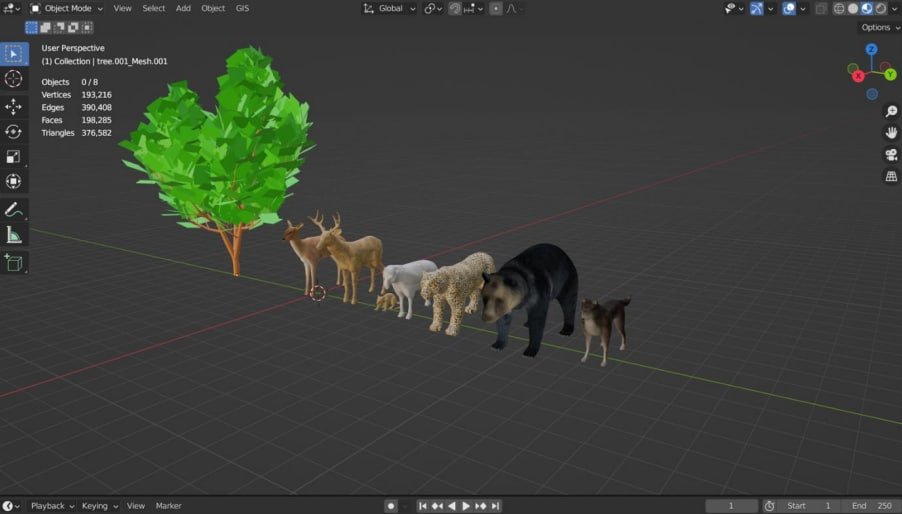Switch to rendered viewport shading
The image size is (902, 514).
pos(881,9)
